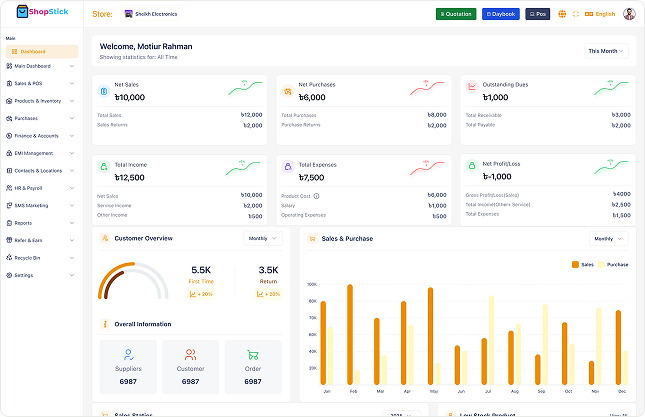The width and height of the screenshot is (645, 417).
Task: Toggle the Sales legend swatch in chart
Action: click(x=575, y=264)
